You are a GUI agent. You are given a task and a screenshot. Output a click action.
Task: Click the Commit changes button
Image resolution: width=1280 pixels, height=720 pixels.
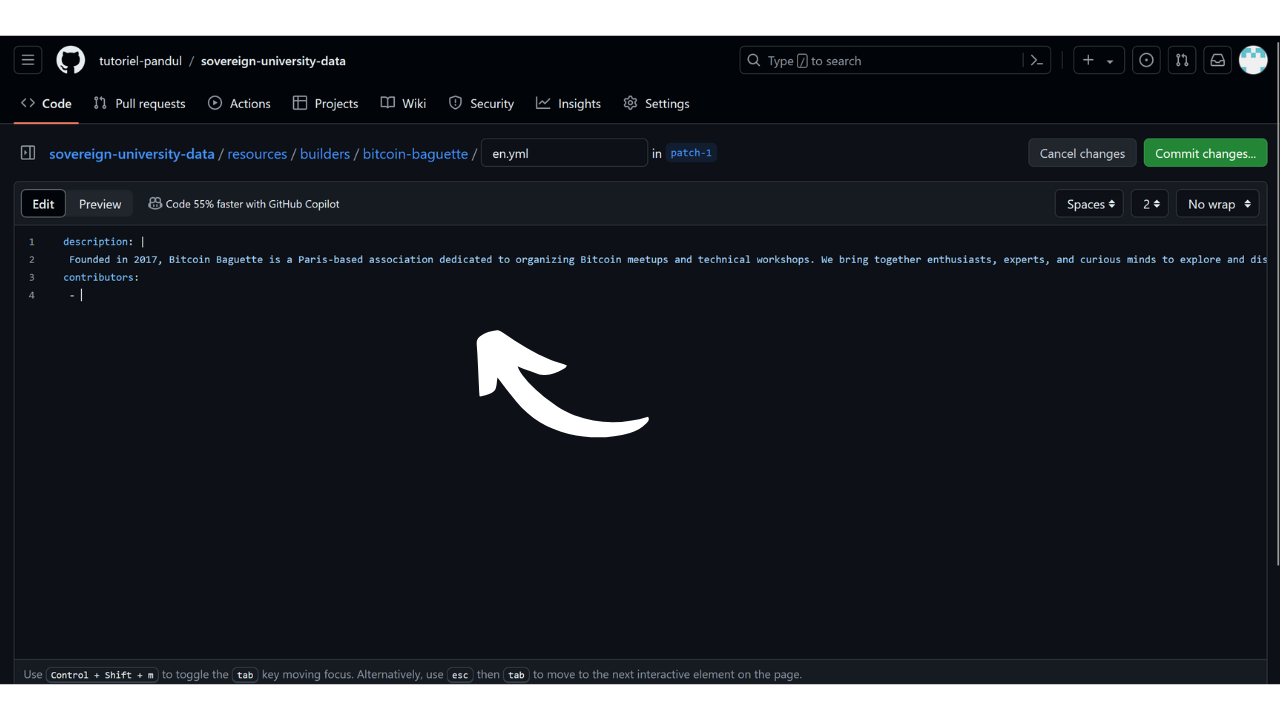(1205, 153)
